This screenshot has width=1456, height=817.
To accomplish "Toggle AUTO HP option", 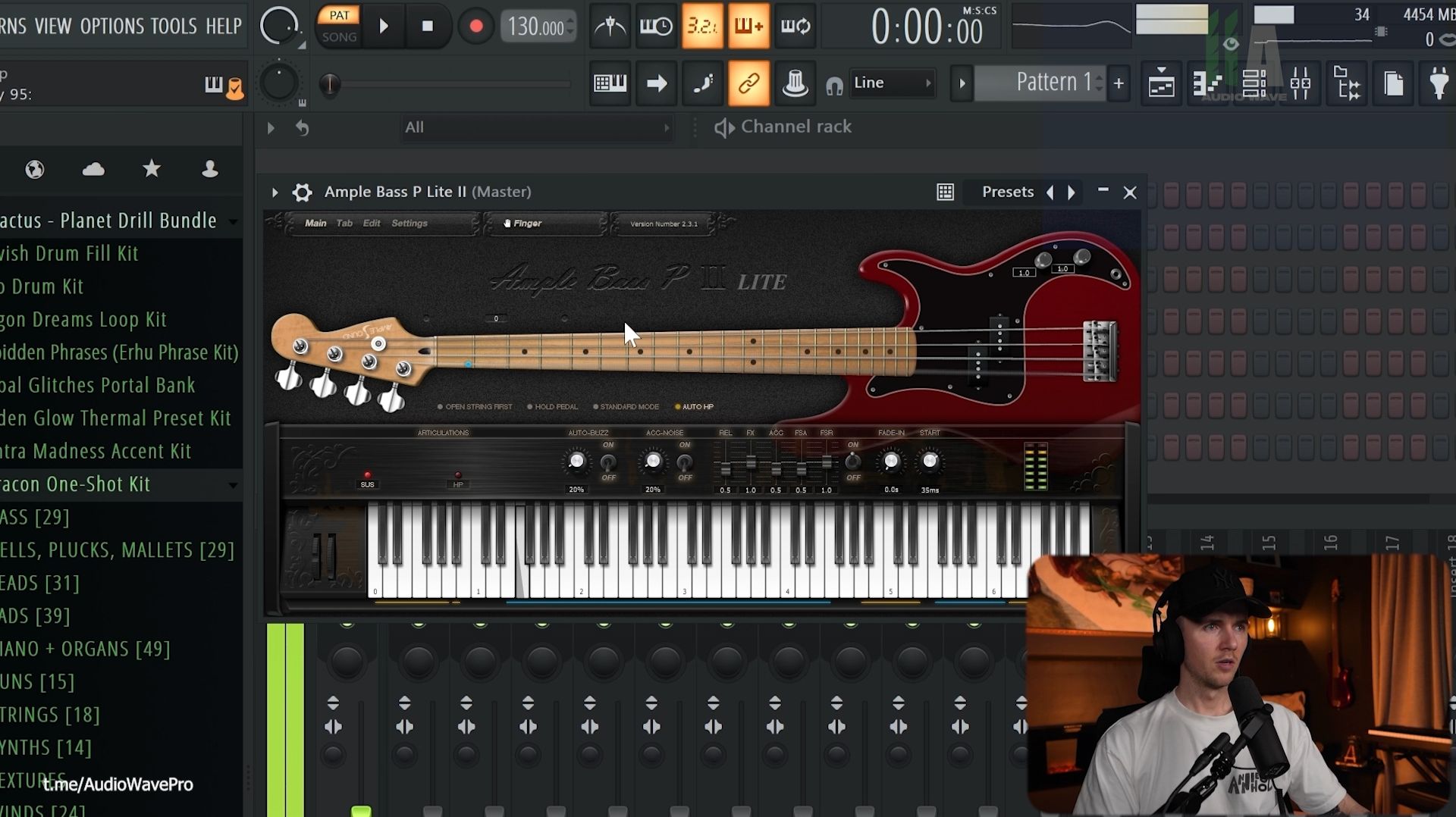I will [x=694, y=407].
